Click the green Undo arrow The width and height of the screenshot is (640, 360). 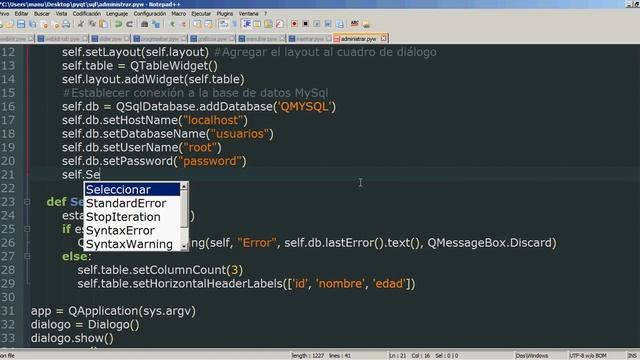coord(118,24)
